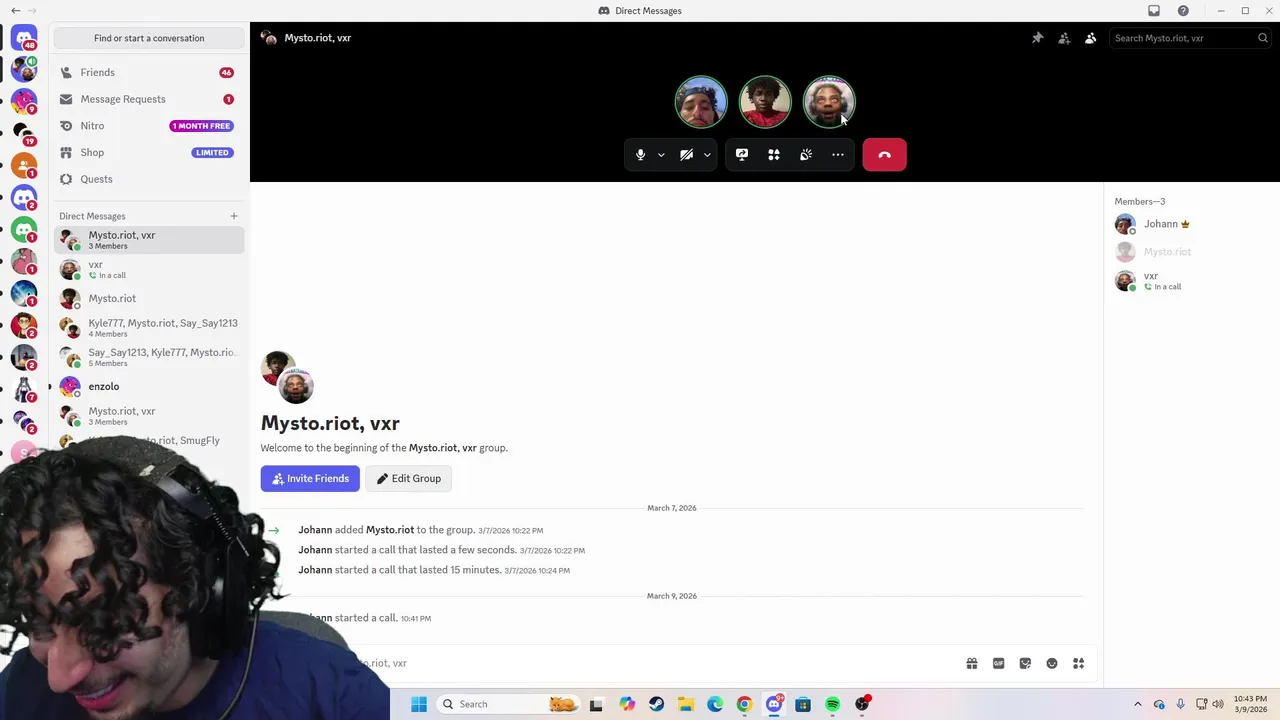Viewport: 1280px width, 720px height.
Task: Create a new DM with plus icon
Action: (x=234, y=216)
